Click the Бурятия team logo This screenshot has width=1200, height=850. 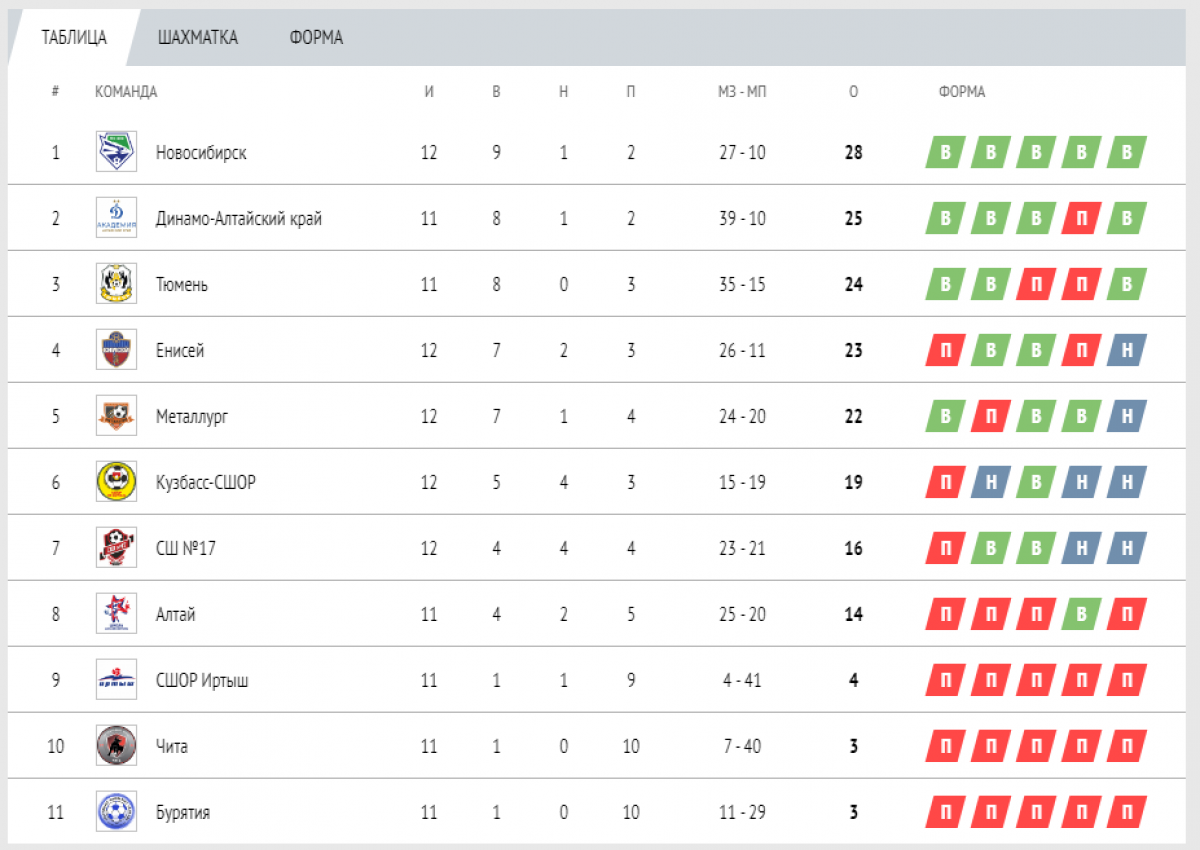click(116, 812)
